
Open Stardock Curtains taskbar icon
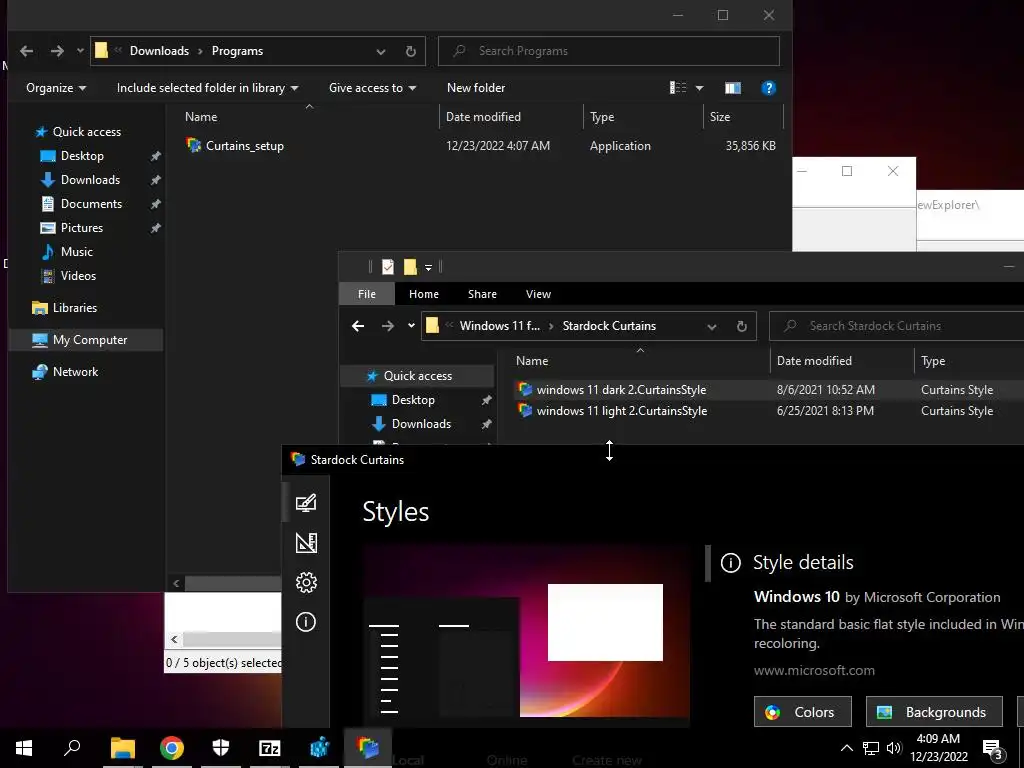[368, 748]
